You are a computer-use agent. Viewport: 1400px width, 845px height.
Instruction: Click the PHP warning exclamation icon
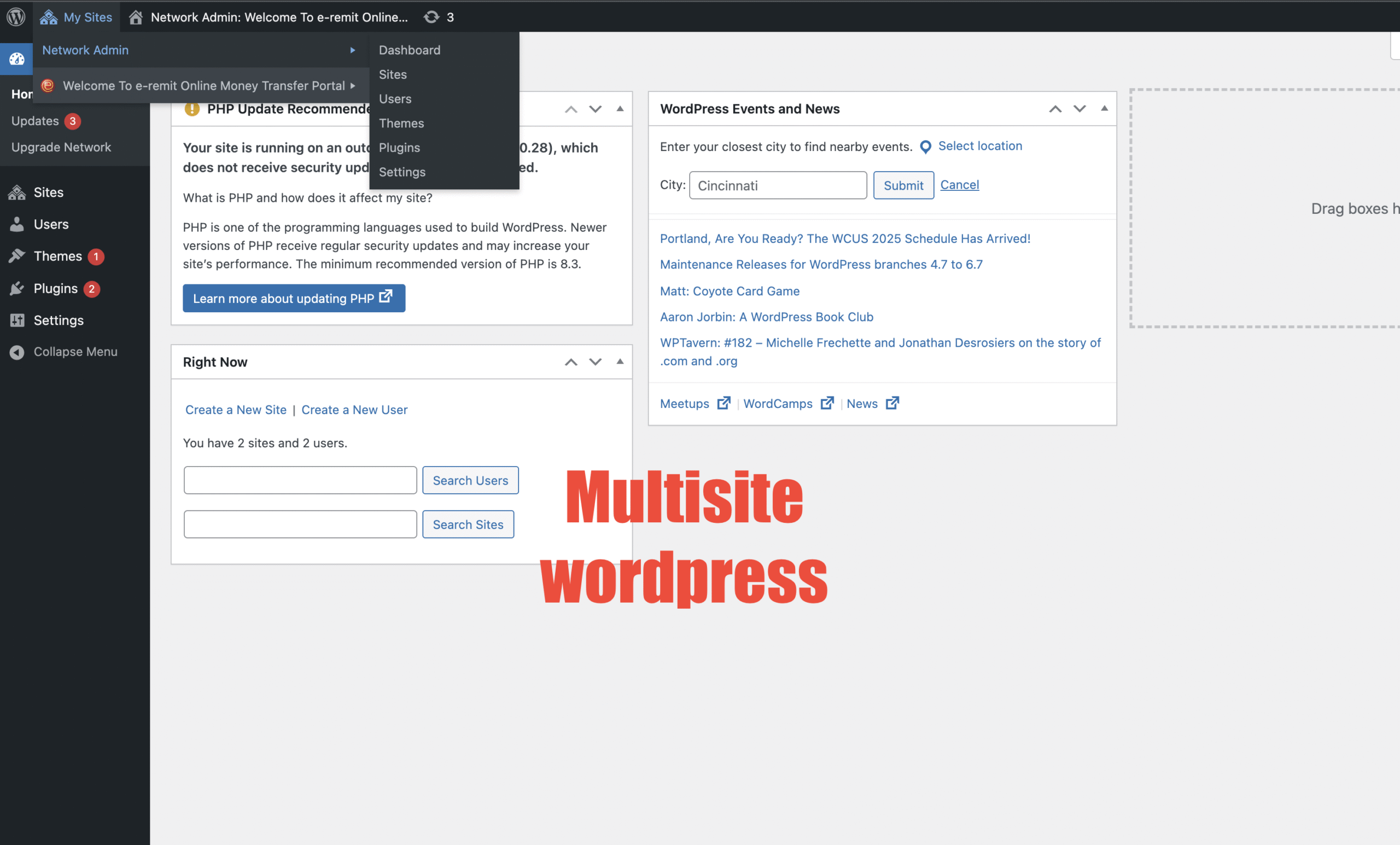click(192, 108)
